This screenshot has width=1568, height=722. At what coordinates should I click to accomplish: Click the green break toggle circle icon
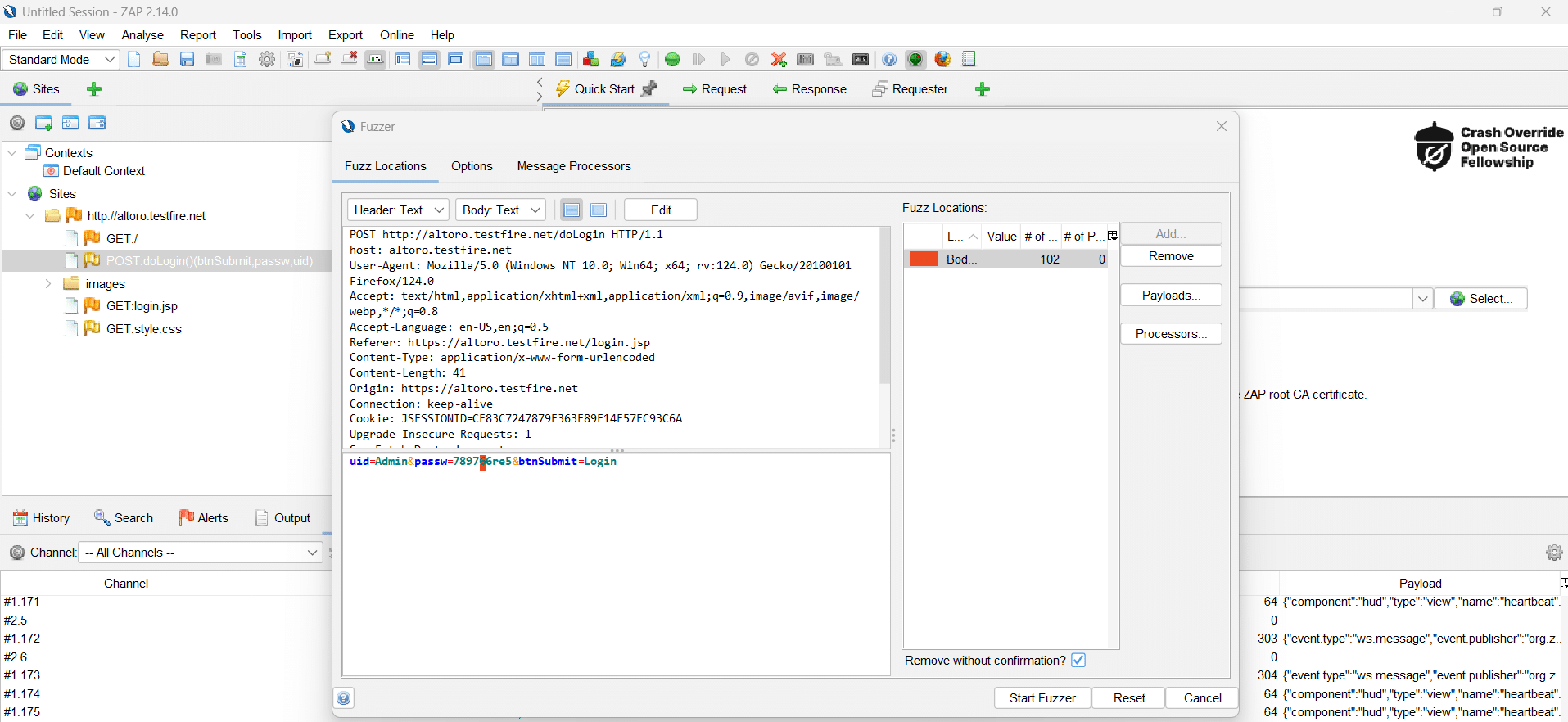point(672,59)
